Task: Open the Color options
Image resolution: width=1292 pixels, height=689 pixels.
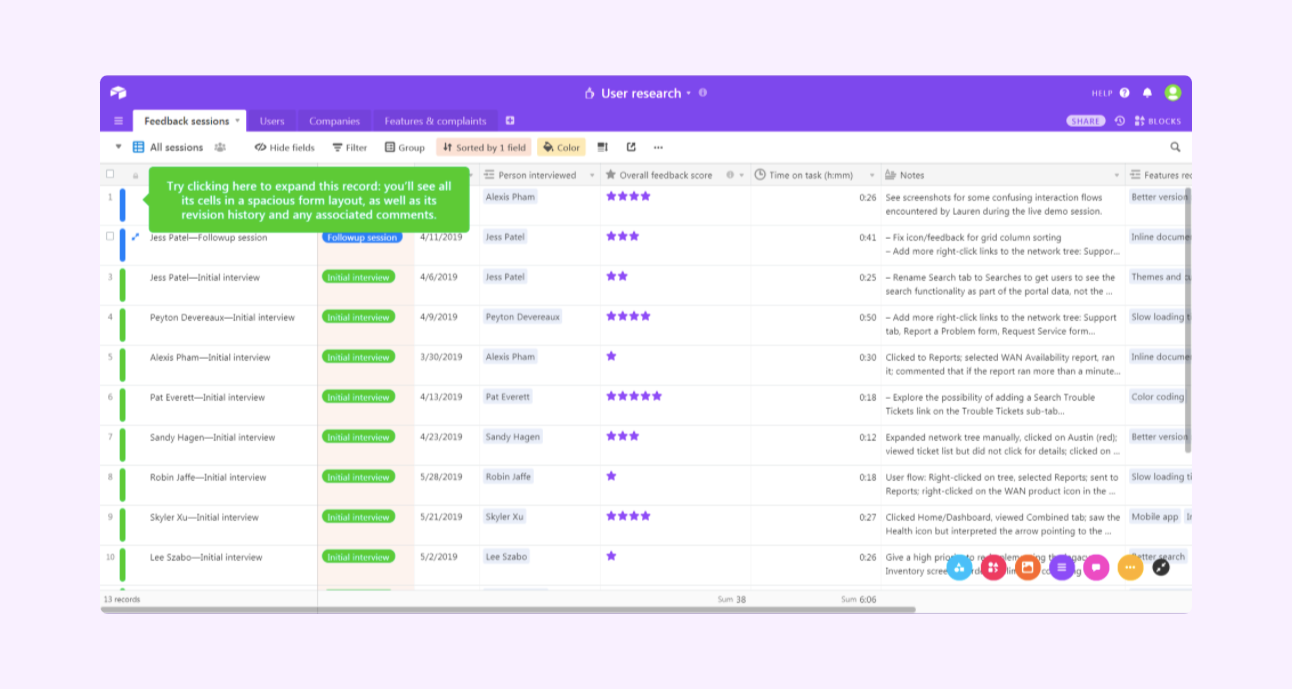Action: coord(561,147)
